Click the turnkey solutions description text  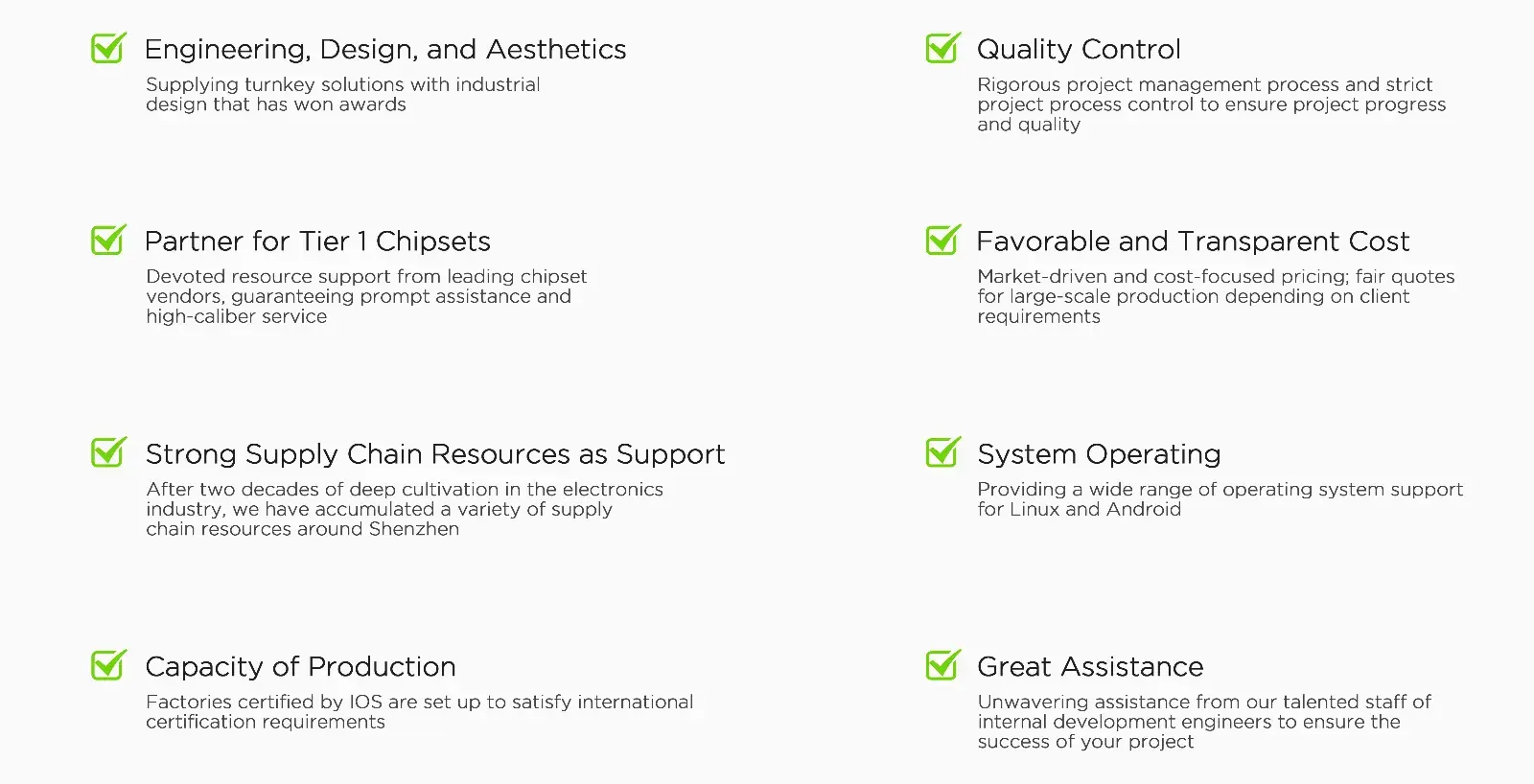point(342,95)
